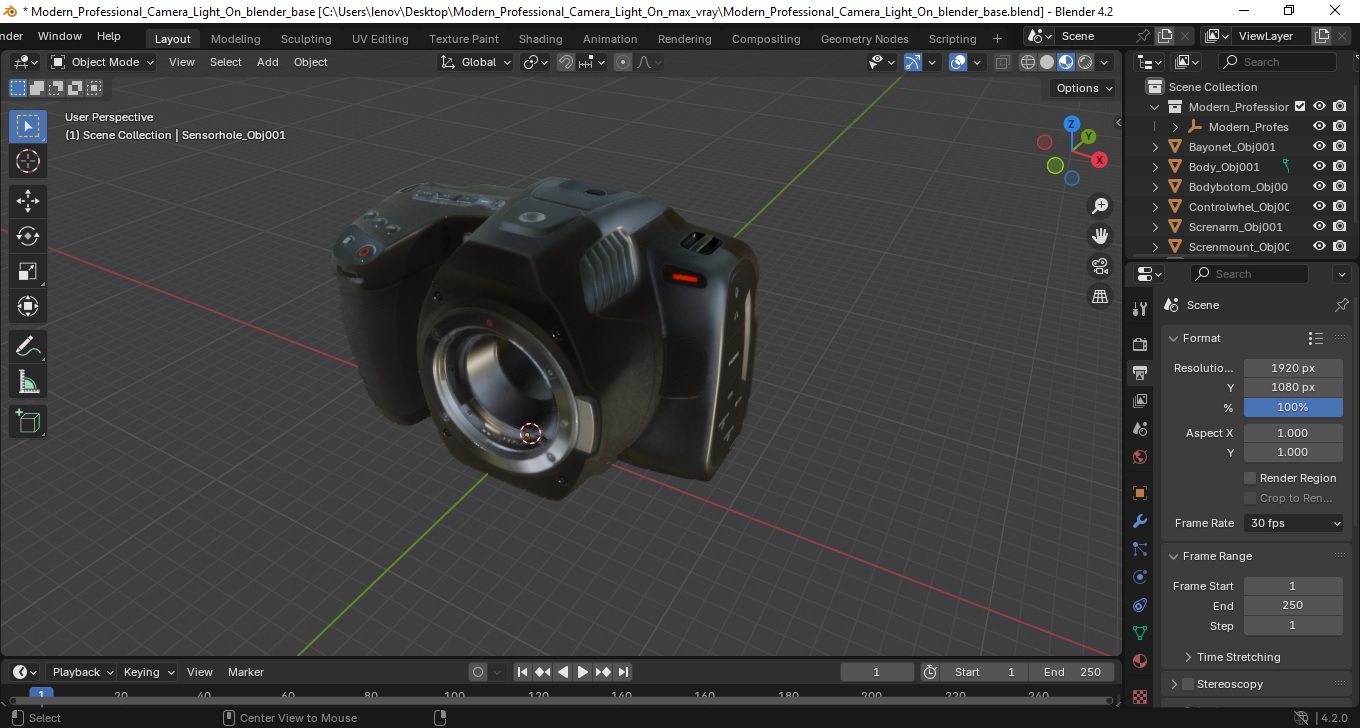Open the Physics properties tab

(x=1139, y=577)
